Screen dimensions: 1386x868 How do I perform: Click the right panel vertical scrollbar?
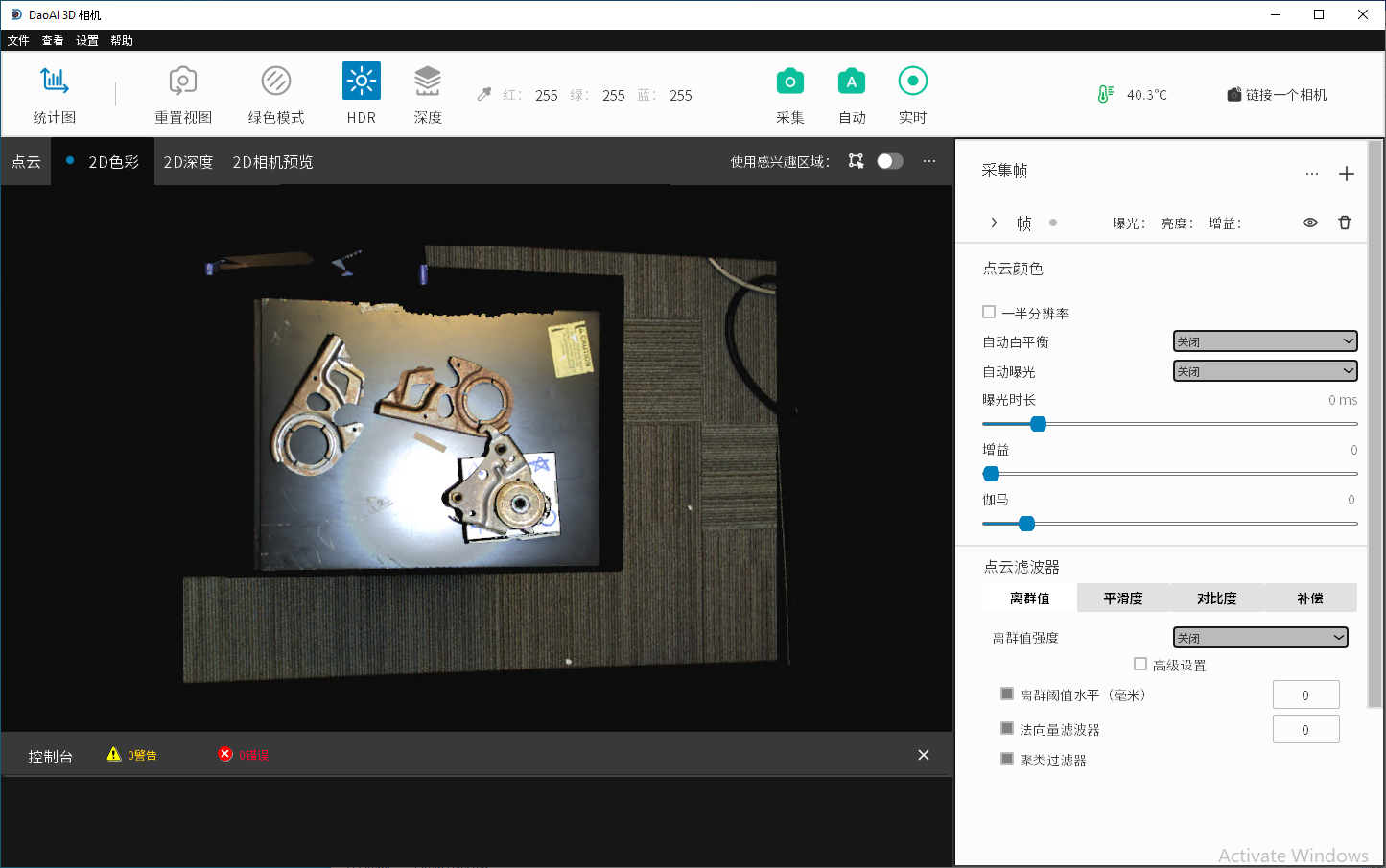[x=1375, y=424]
